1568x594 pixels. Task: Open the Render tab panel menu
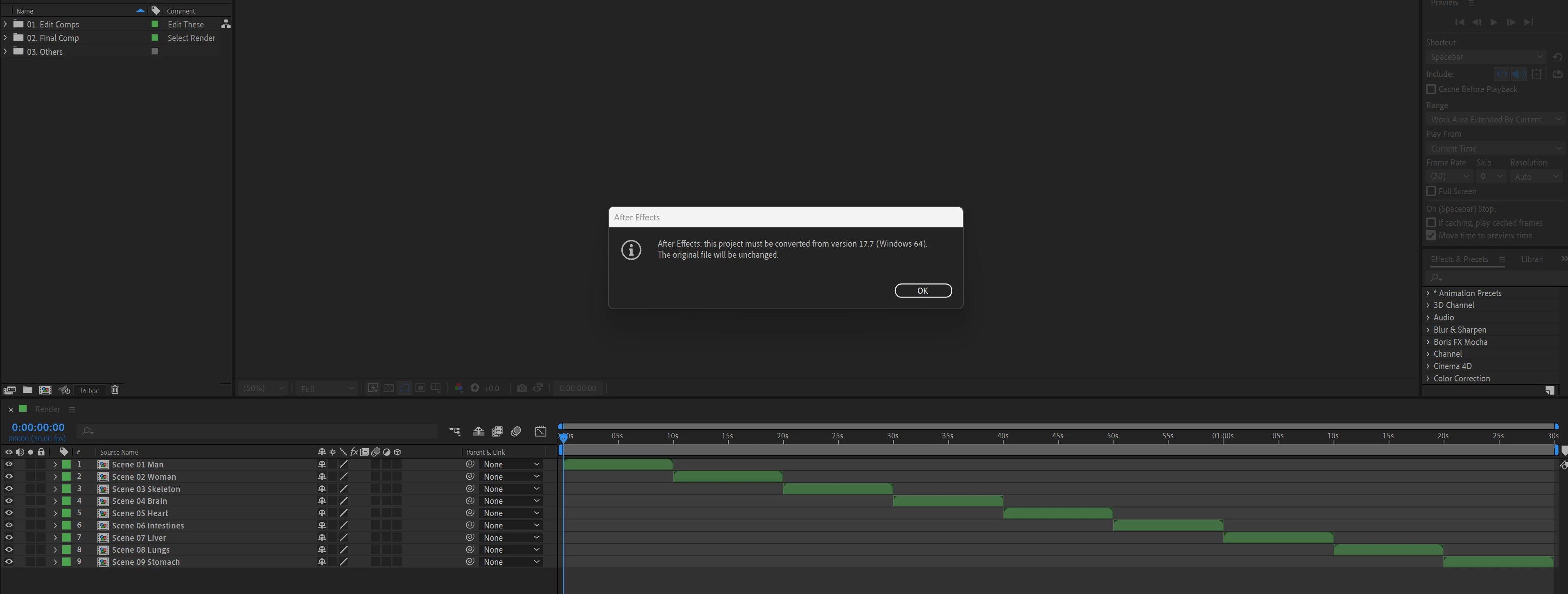72,409
